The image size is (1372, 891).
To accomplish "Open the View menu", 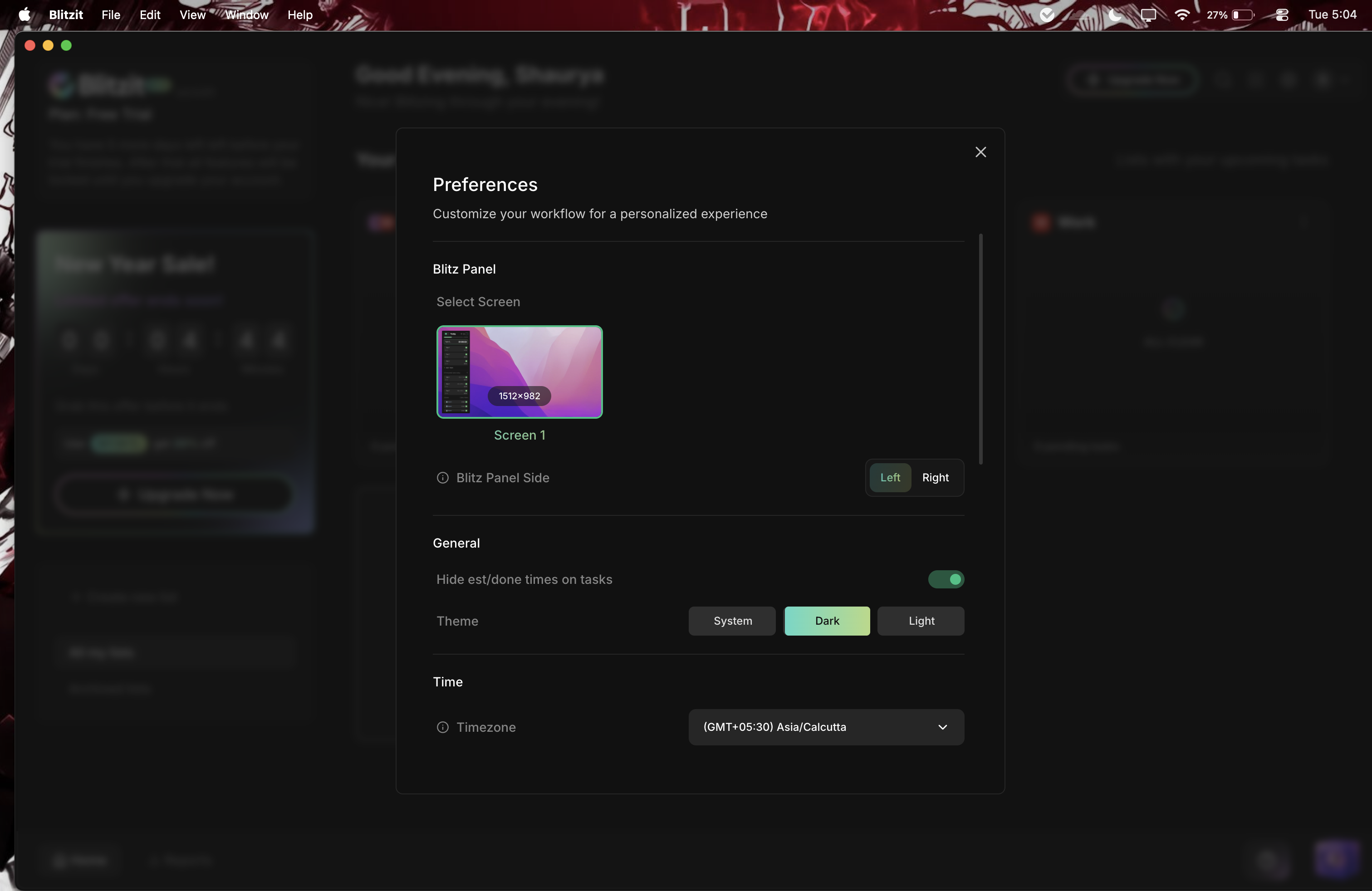I will click(192, 15).
